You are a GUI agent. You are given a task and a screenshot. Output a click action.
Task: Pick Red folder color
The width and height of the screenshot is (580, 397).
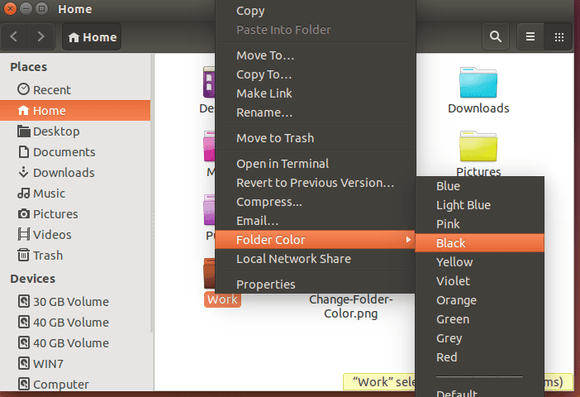(480, 357)
